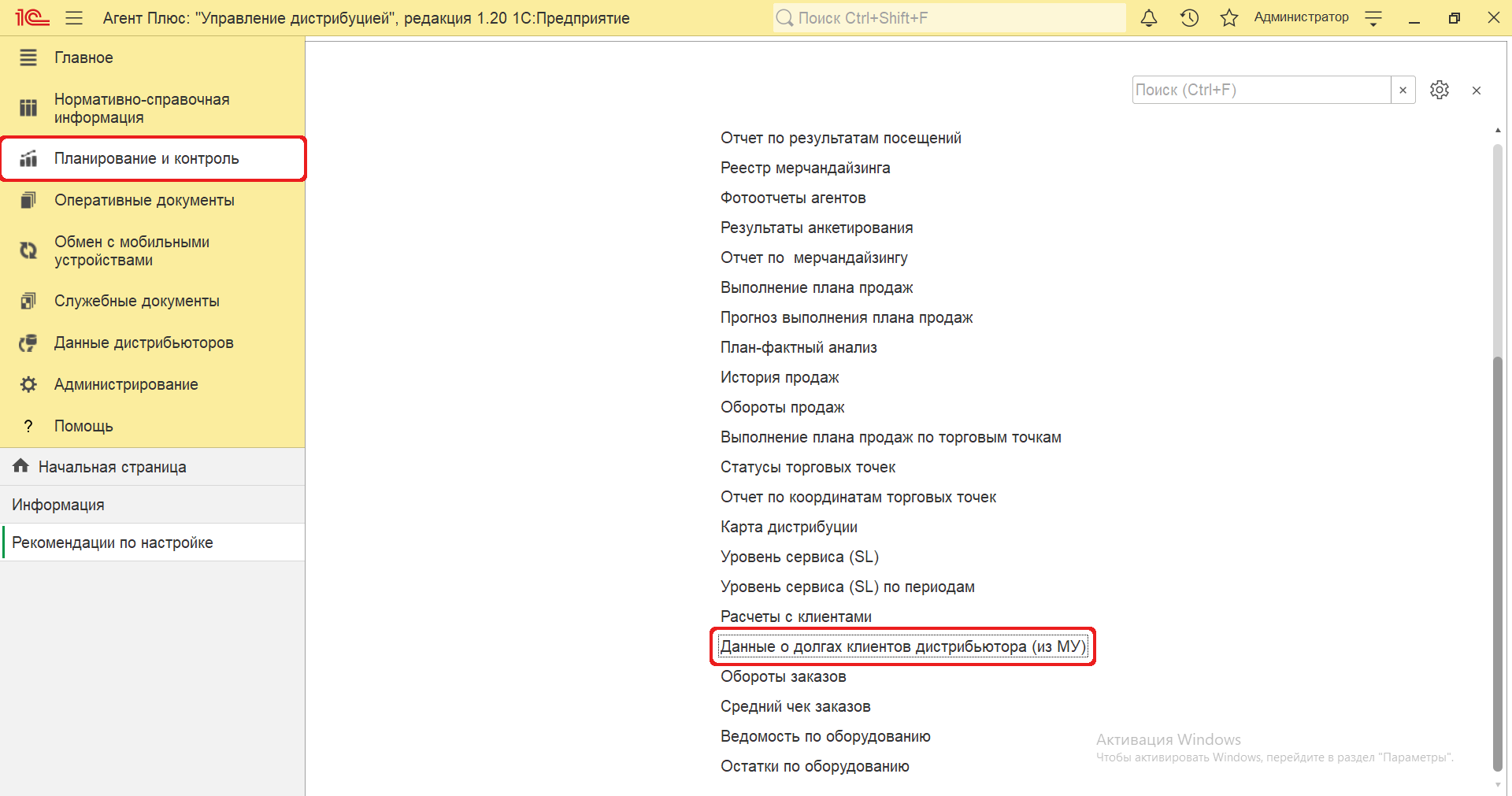Click the exchange sync arrows icon
The width and height of the screenshot is (1512, 796).
click(28, 250)
